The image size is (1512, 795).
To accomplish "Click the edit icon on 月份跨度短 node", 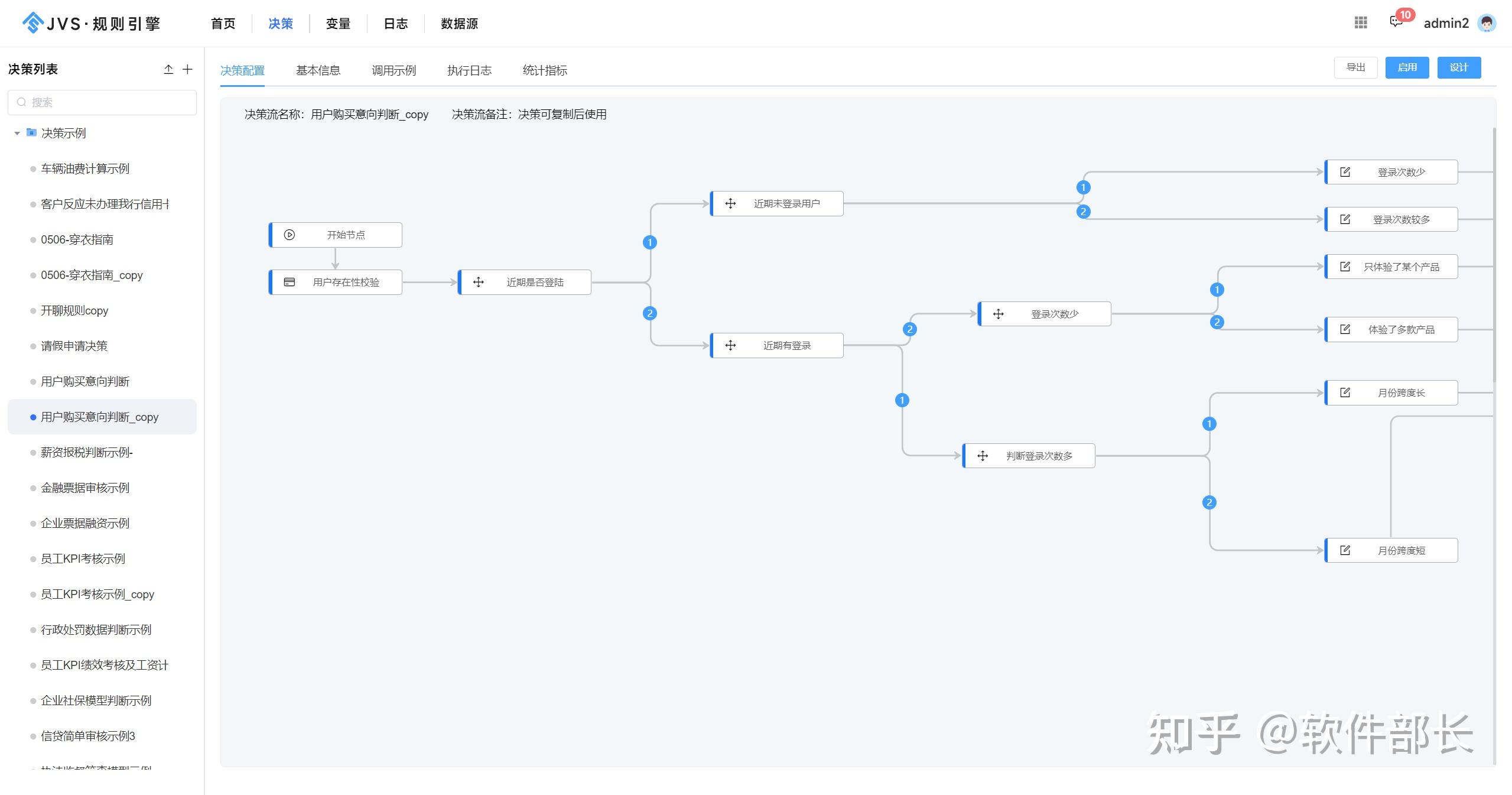I will tap(1345, 550).
